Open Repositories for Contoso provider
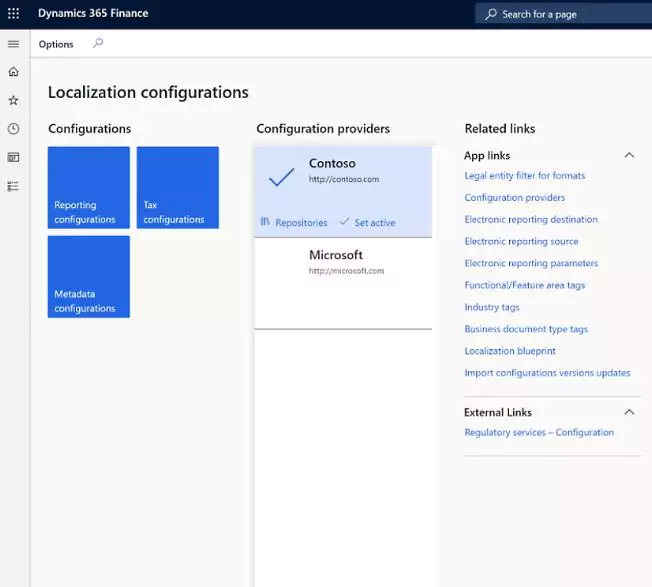 click(x=294, y=222)
